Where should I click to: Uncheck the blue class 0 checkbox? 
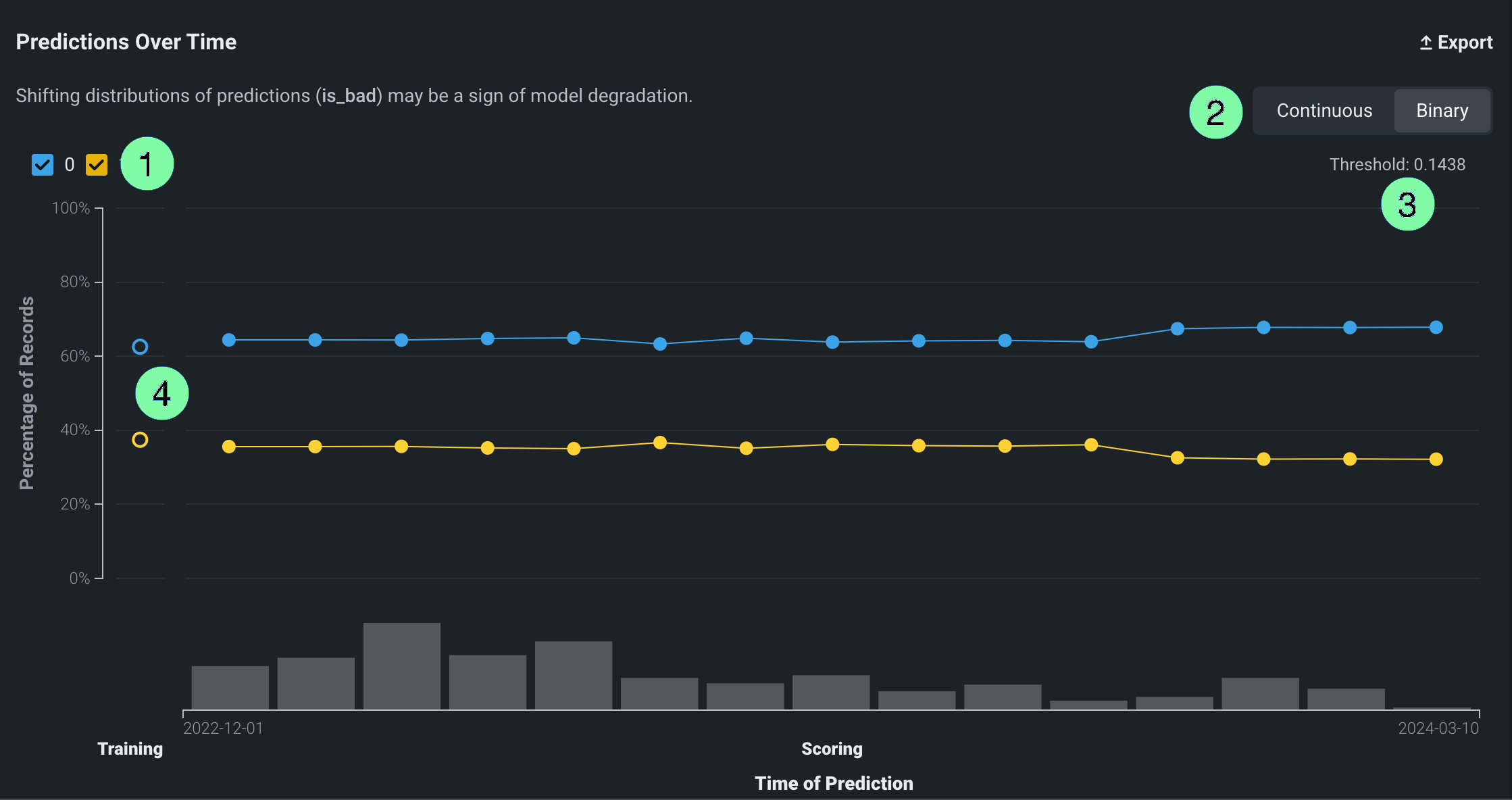43,164
